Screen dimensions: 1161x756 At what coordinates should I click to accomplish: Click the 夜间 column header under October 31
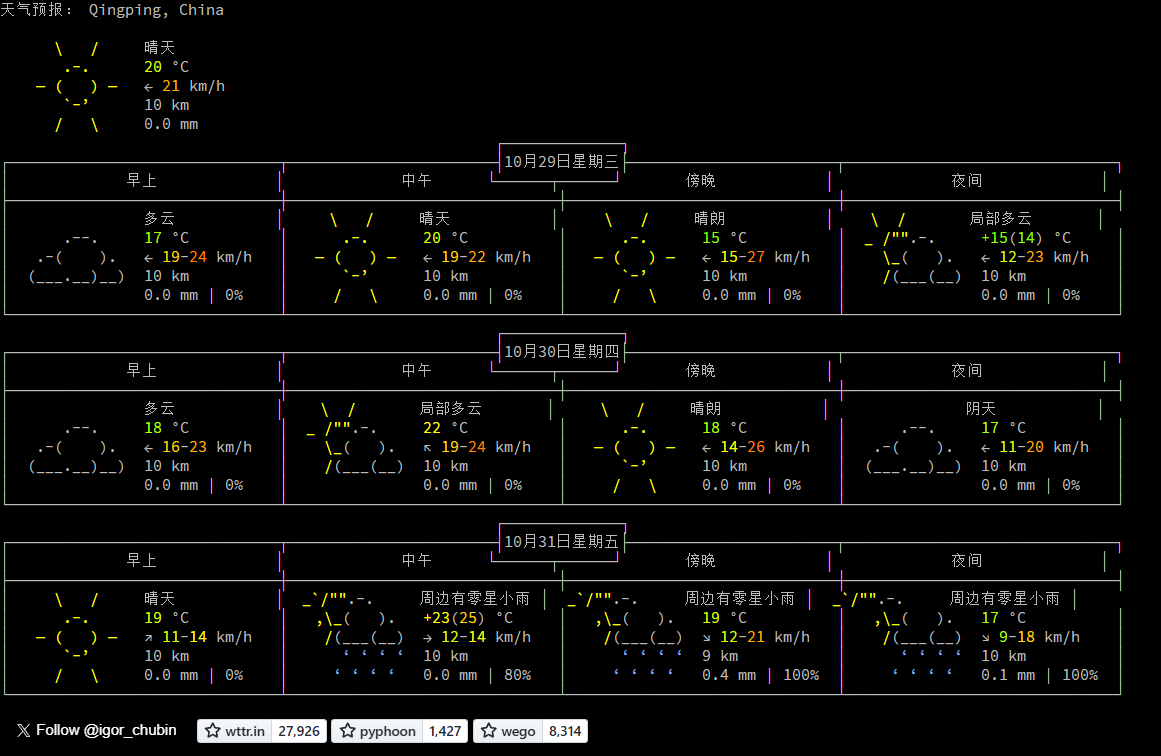[966, 561]
